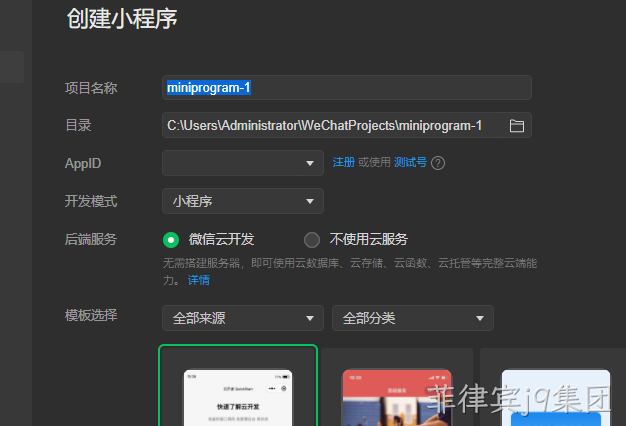Select the 不使用云服务 radio button
Screen dimensions: 626x426
coord(312,240)
